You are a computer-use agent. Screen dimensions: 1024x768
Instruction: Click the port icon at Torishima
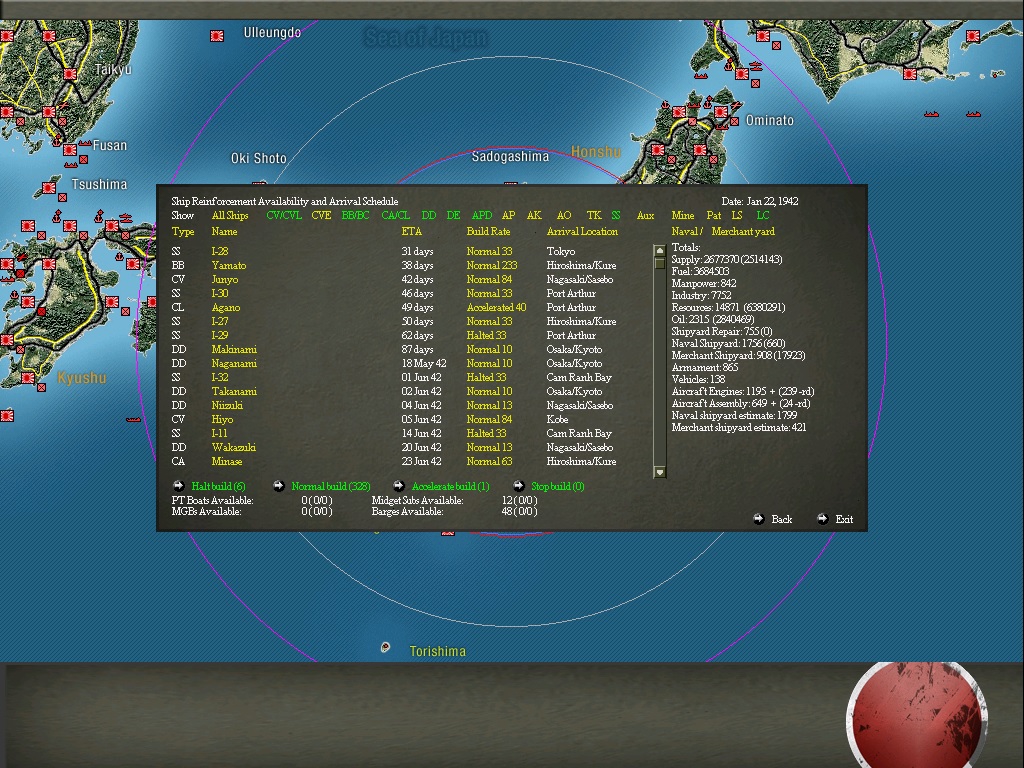pyautogui.click(x=385, y=648)
